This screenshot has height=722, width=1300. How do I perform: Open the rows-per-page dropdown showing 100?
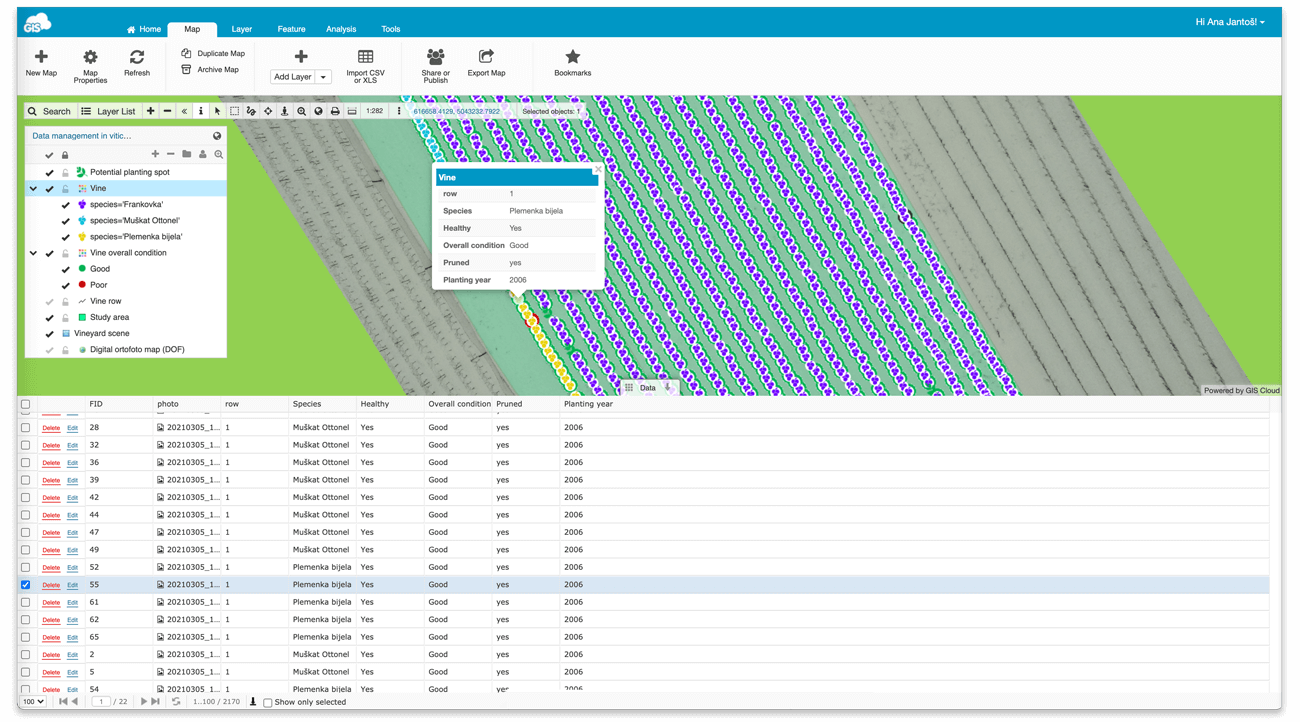click(33, 702)
